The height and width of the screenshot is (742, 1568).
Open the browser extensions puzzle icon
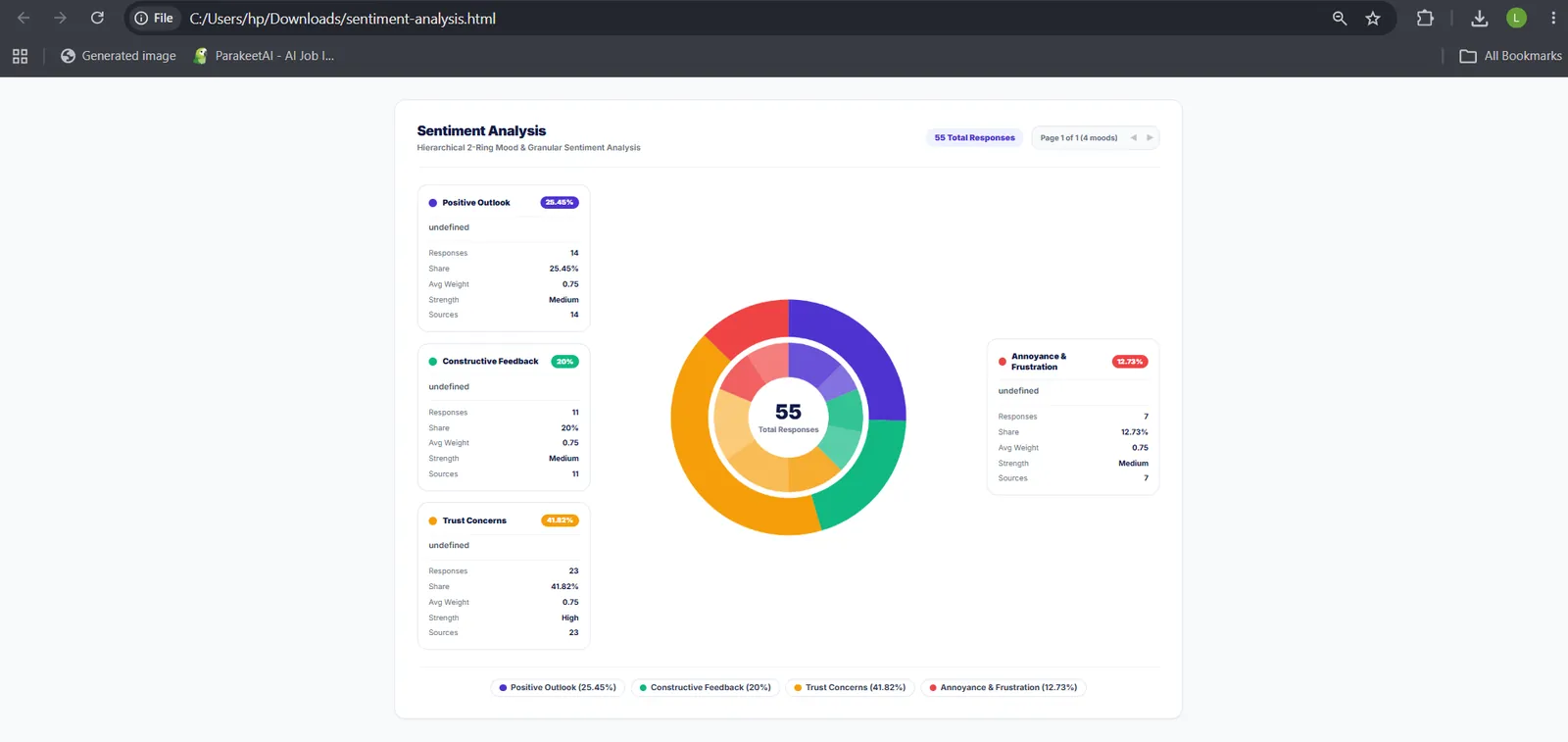tap(1425, 18)
